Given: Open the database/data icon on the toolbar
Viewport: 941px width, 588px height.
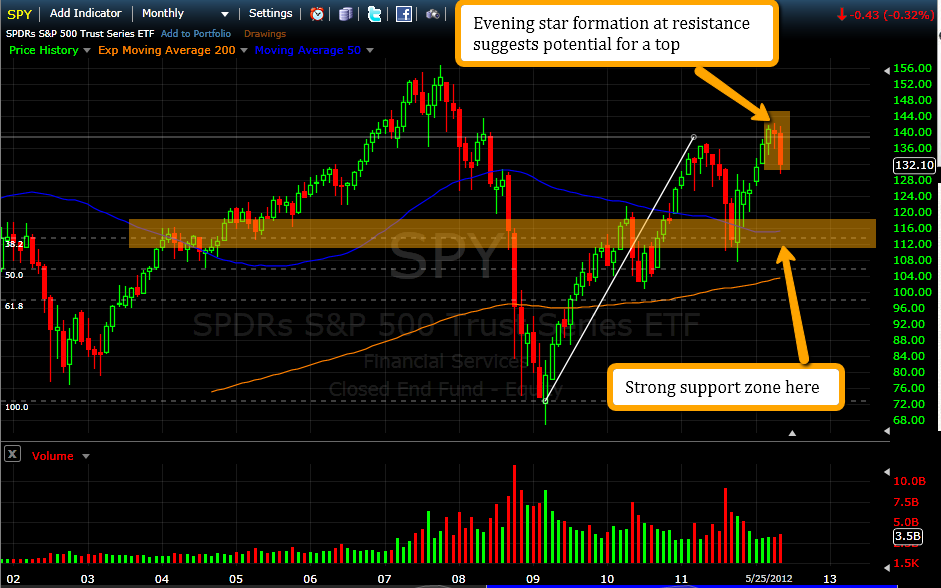Looking at the screenshot, I should (x=346, y=14).
